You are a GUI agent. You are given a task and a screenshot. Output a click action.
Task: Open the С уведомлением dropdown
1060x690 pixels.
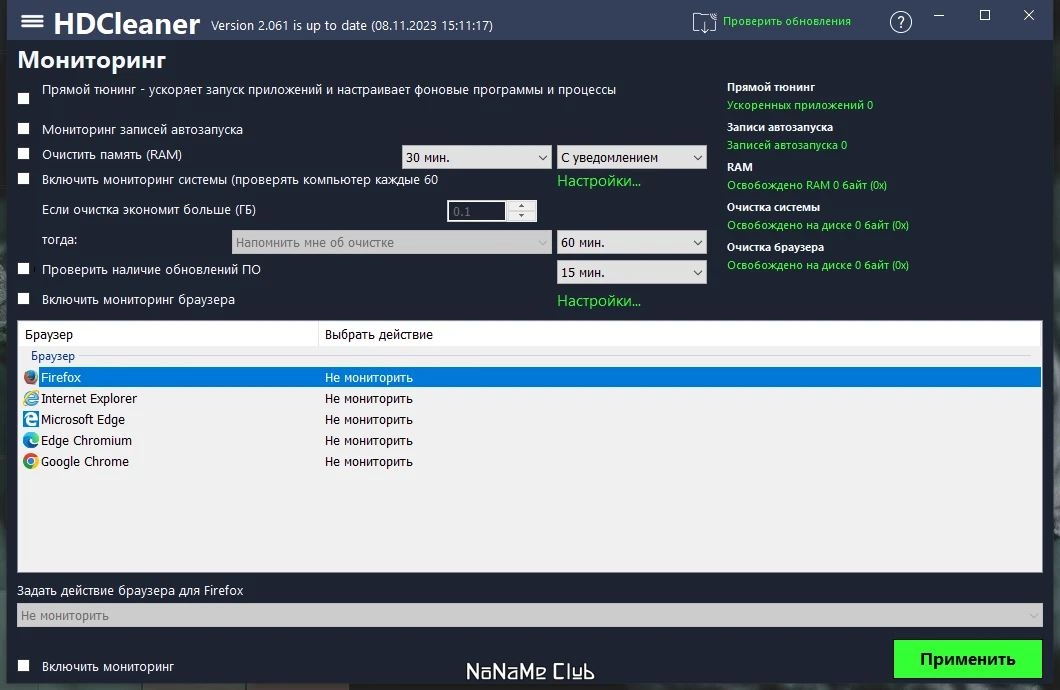tap(631, 157)
